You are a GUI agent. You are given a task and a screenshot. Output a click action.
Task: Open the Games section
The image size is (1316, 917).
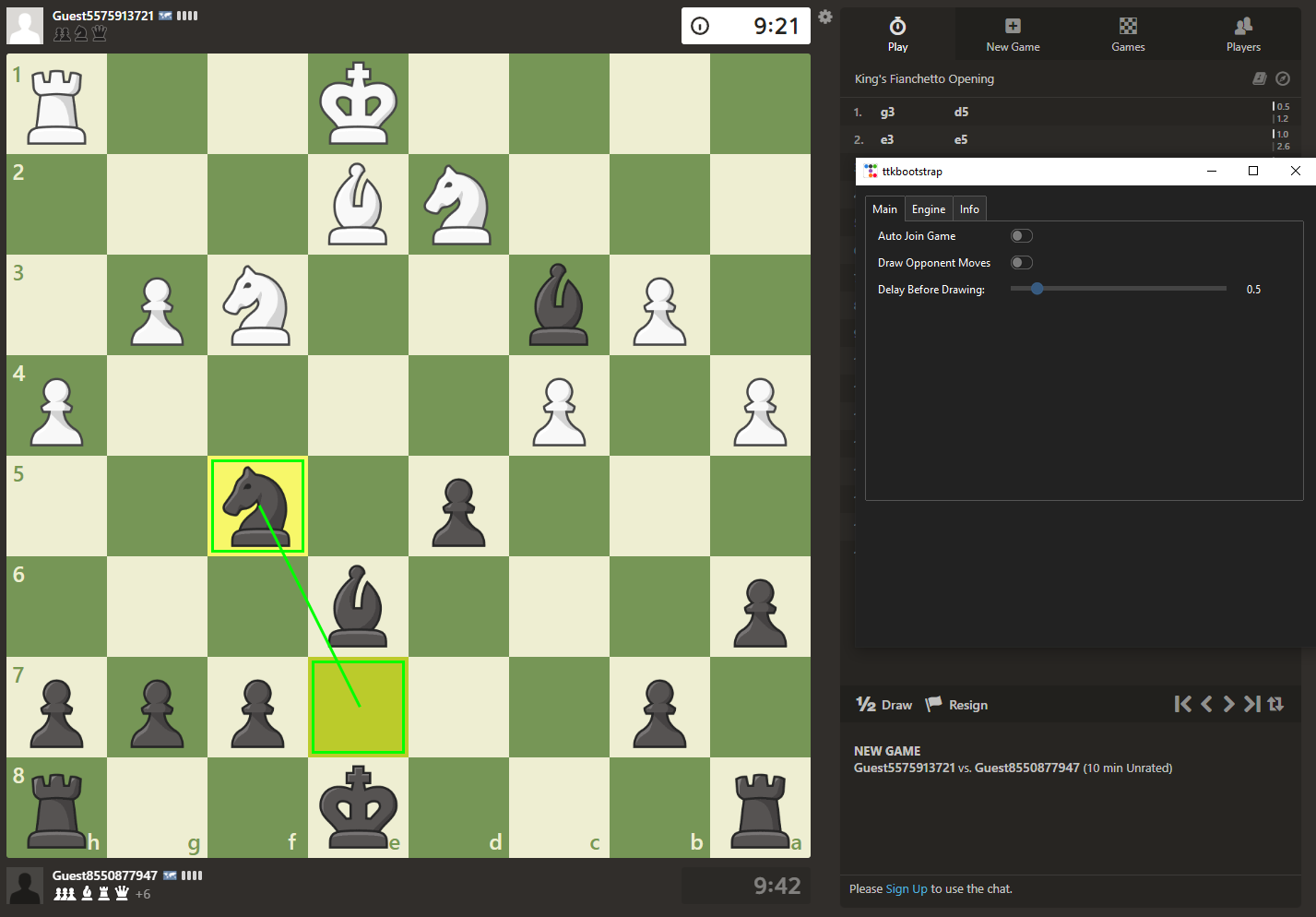[x=1128, y=34]
